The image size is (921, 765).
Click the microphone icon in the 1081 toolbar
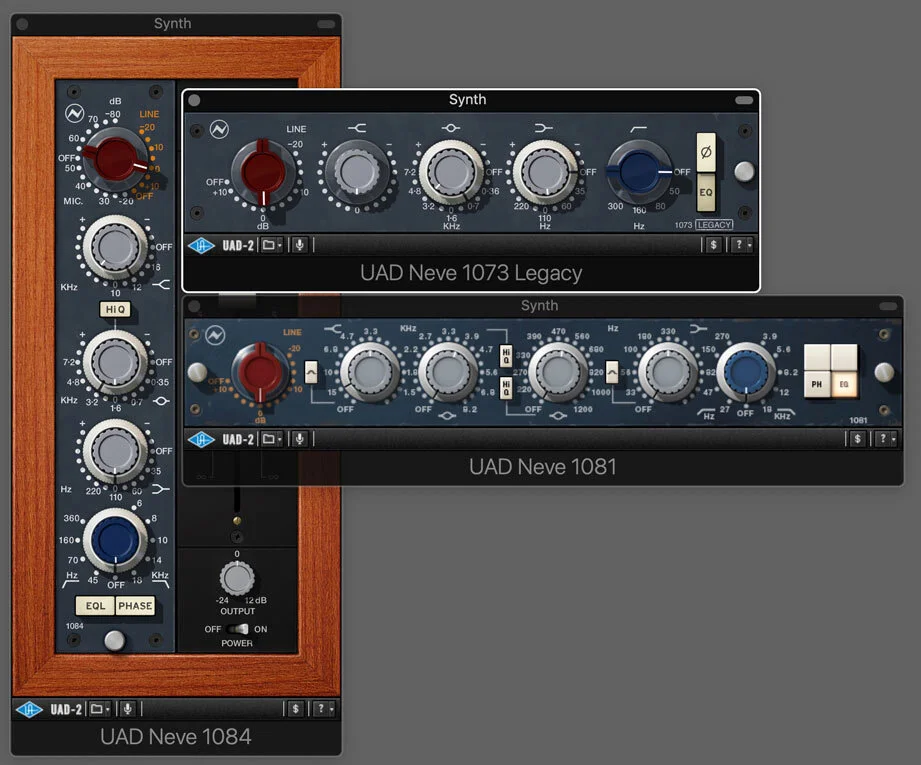300,439
